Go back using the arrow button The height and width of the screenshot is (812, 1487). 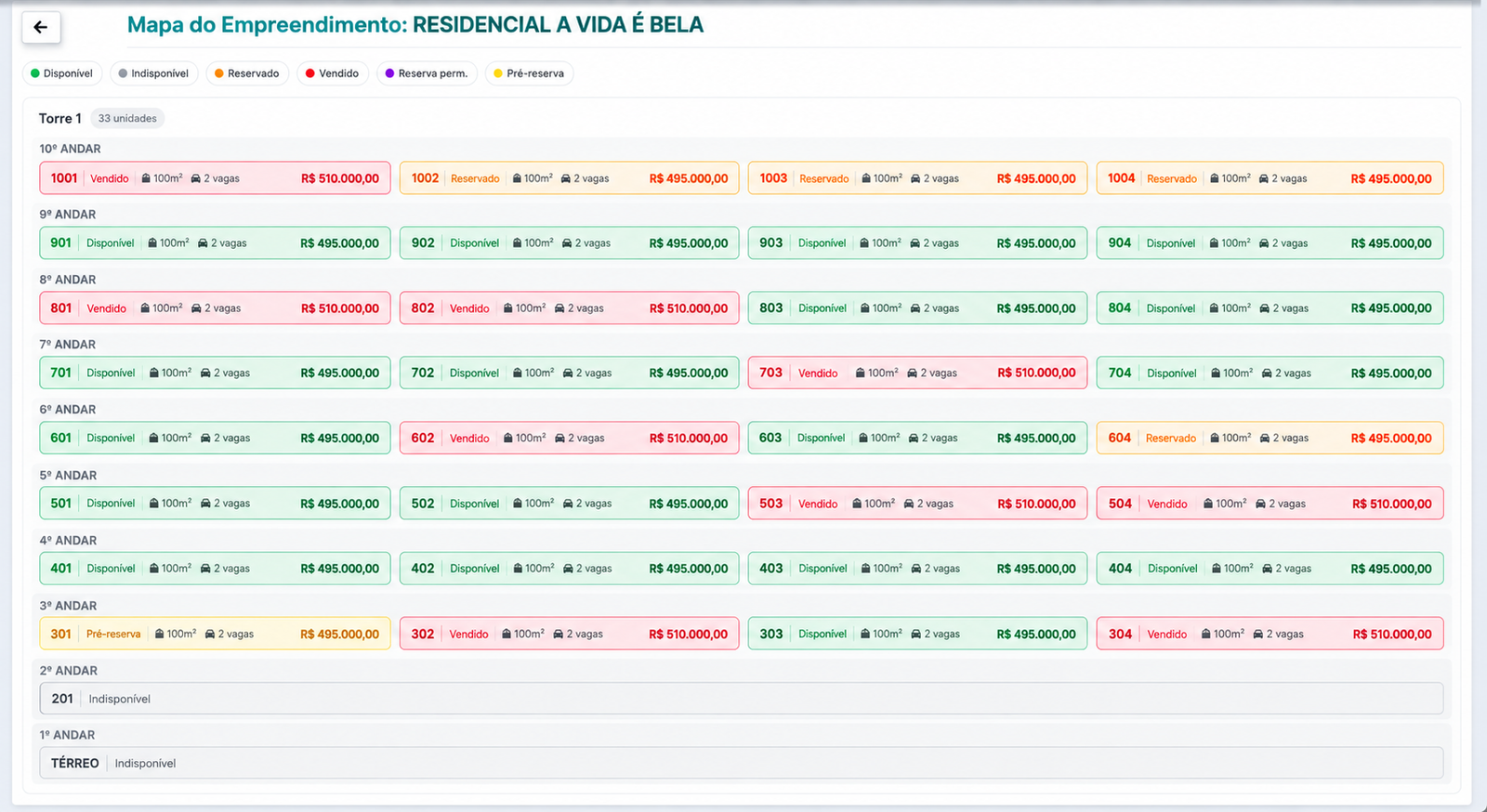coord(41,27)
